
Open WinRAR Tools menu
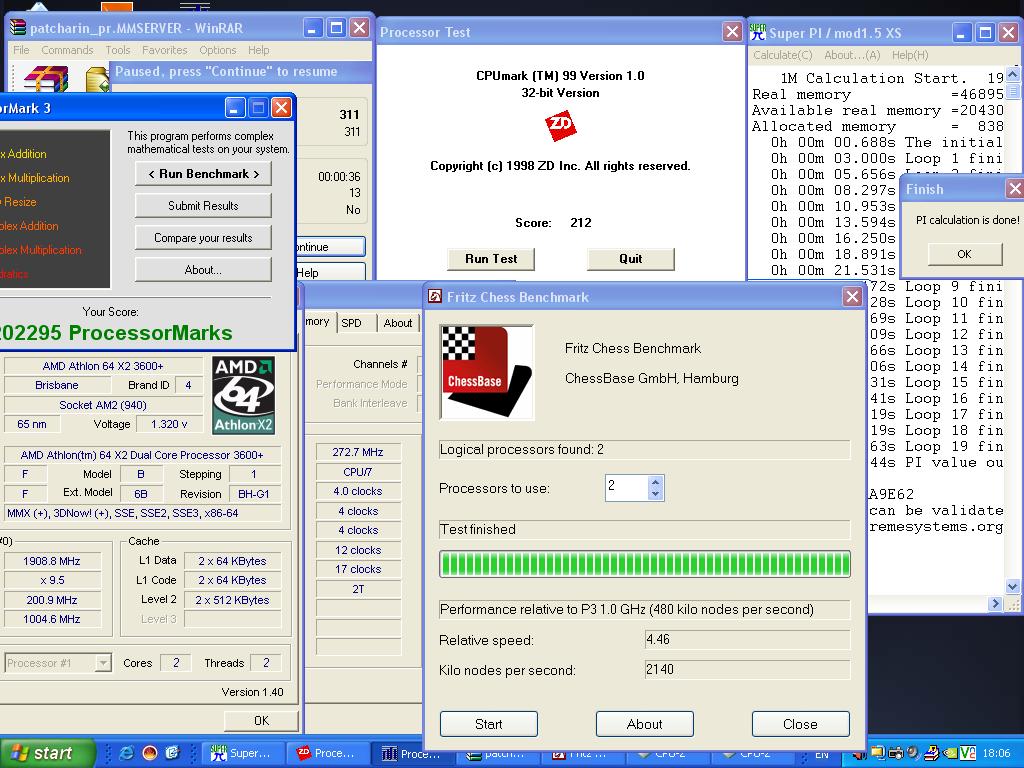point(118,50)
